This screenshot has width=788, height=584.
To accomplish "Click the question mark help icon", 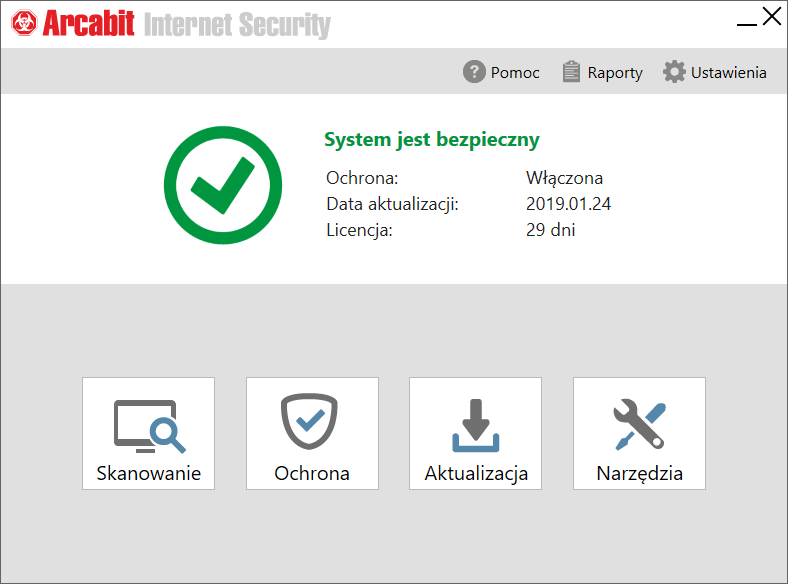I will (474, 72).
